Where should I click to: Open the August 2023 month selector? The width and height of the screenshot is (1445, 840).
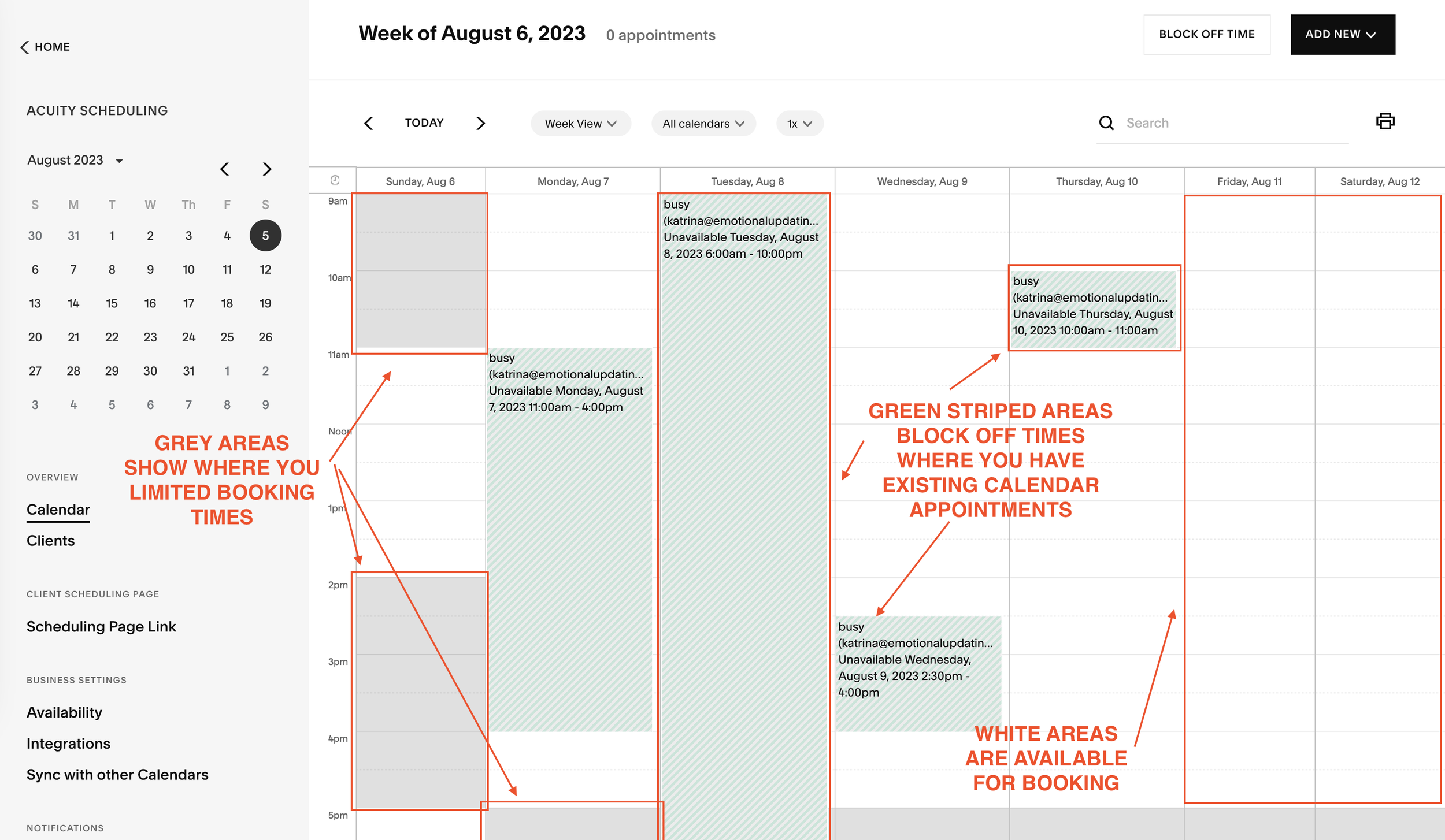click(75, 160)
